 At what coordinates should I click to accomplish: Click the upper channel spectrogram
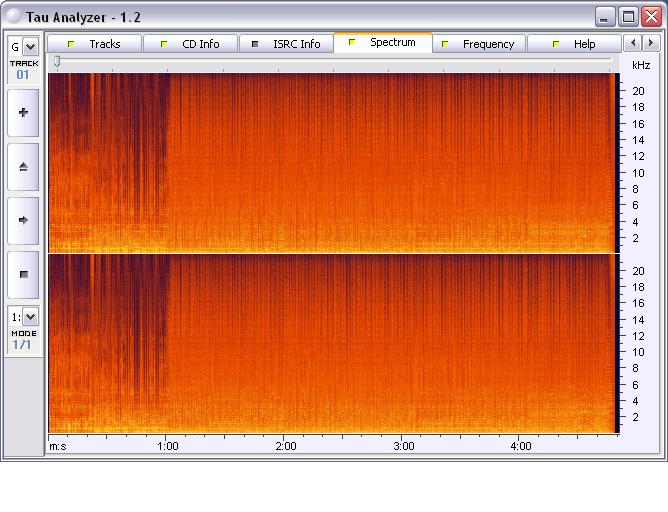pyautogui.click(x=332, y=162)
